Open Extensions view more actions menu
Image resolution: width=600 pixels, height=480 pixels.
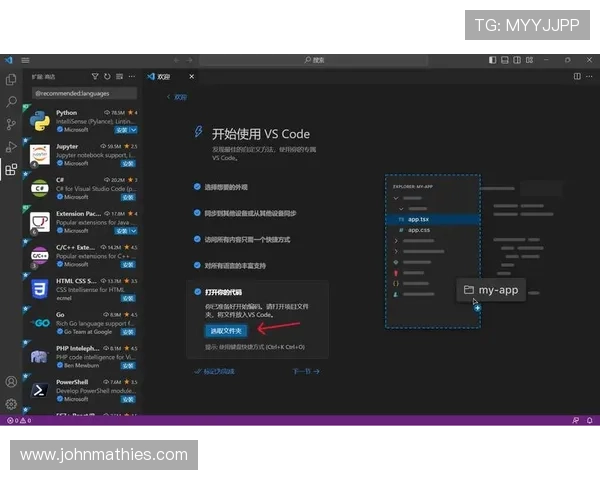132,77
